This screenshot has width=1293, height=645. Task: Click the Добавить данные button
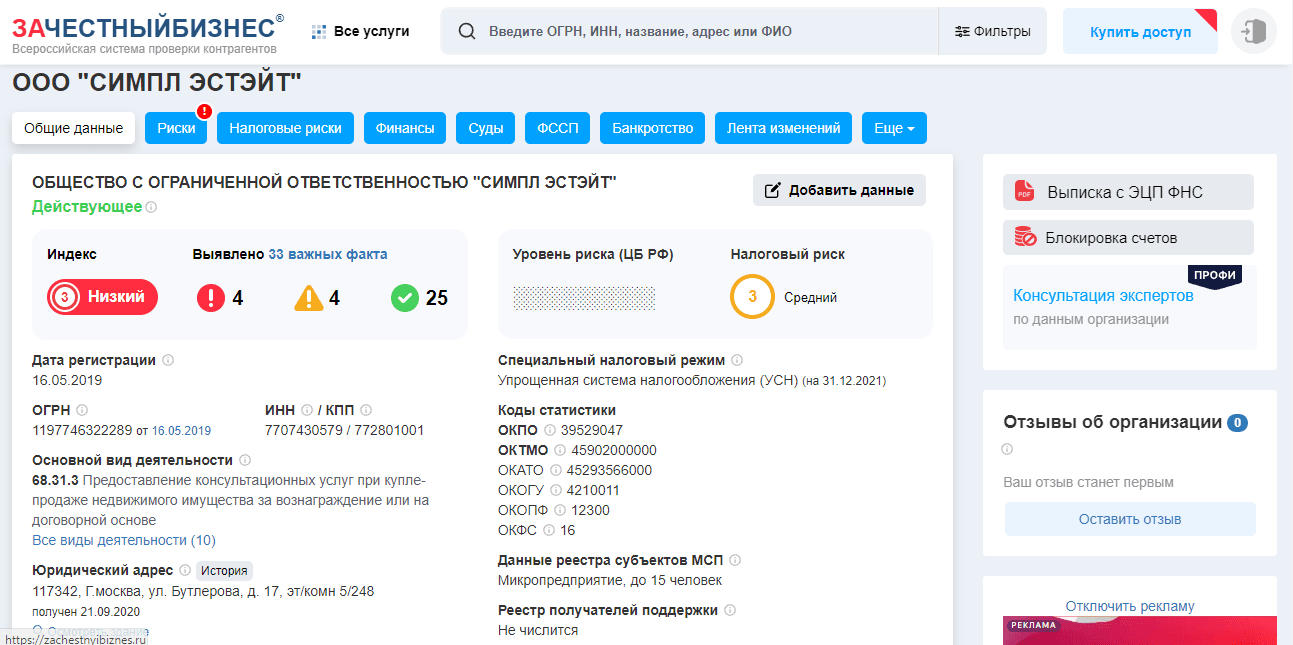pos(839,190)
